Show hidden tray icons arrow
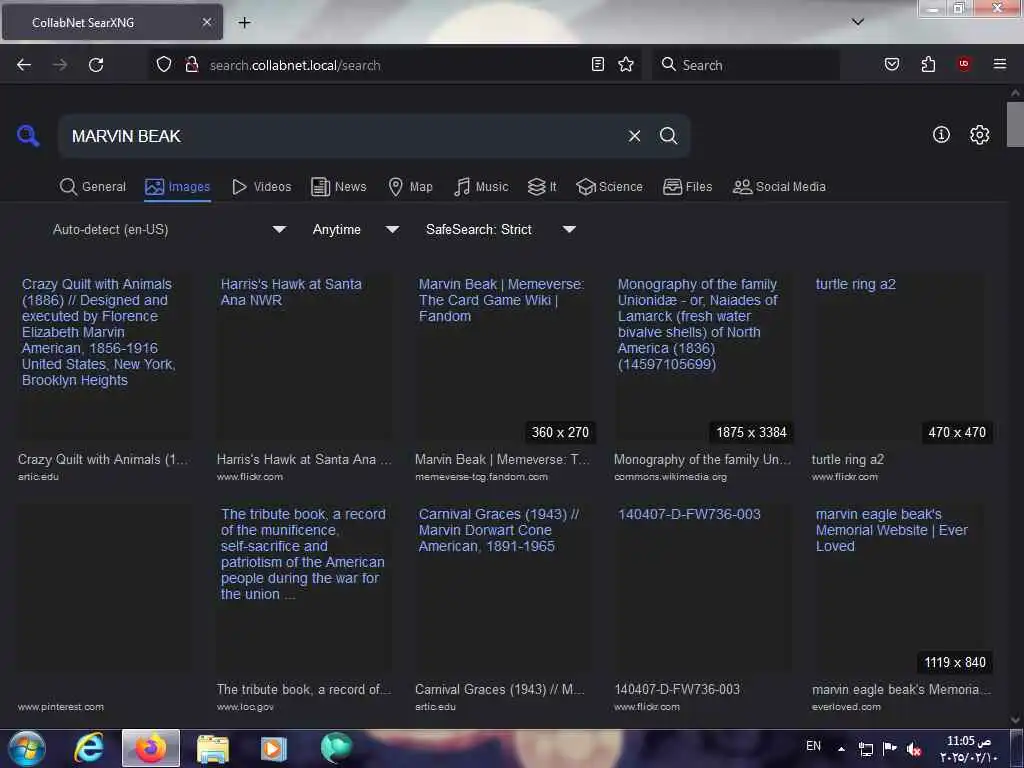The height and width of the screenshot is (768, 1024). (841, 749)
